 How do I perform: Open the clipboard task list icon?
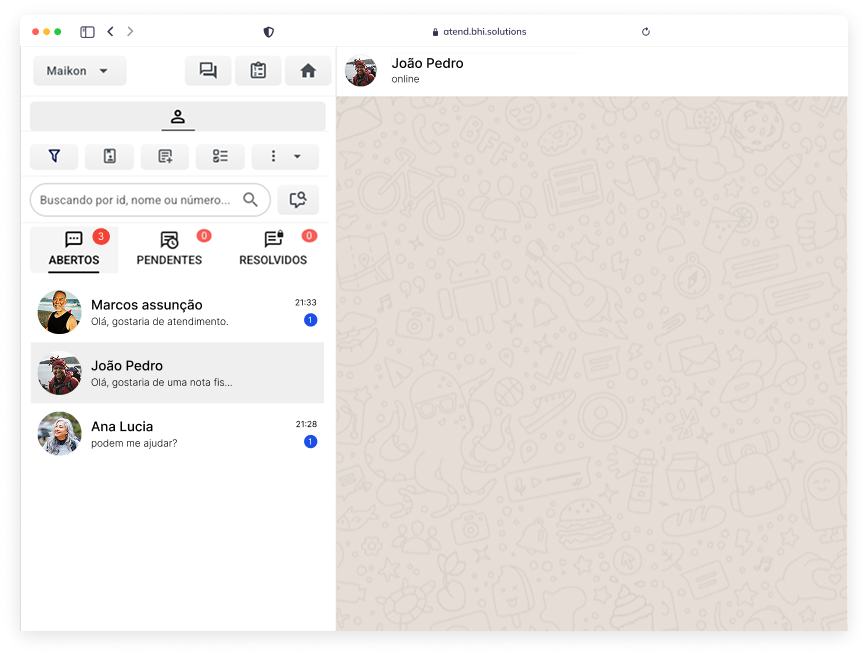pos(258,71)
